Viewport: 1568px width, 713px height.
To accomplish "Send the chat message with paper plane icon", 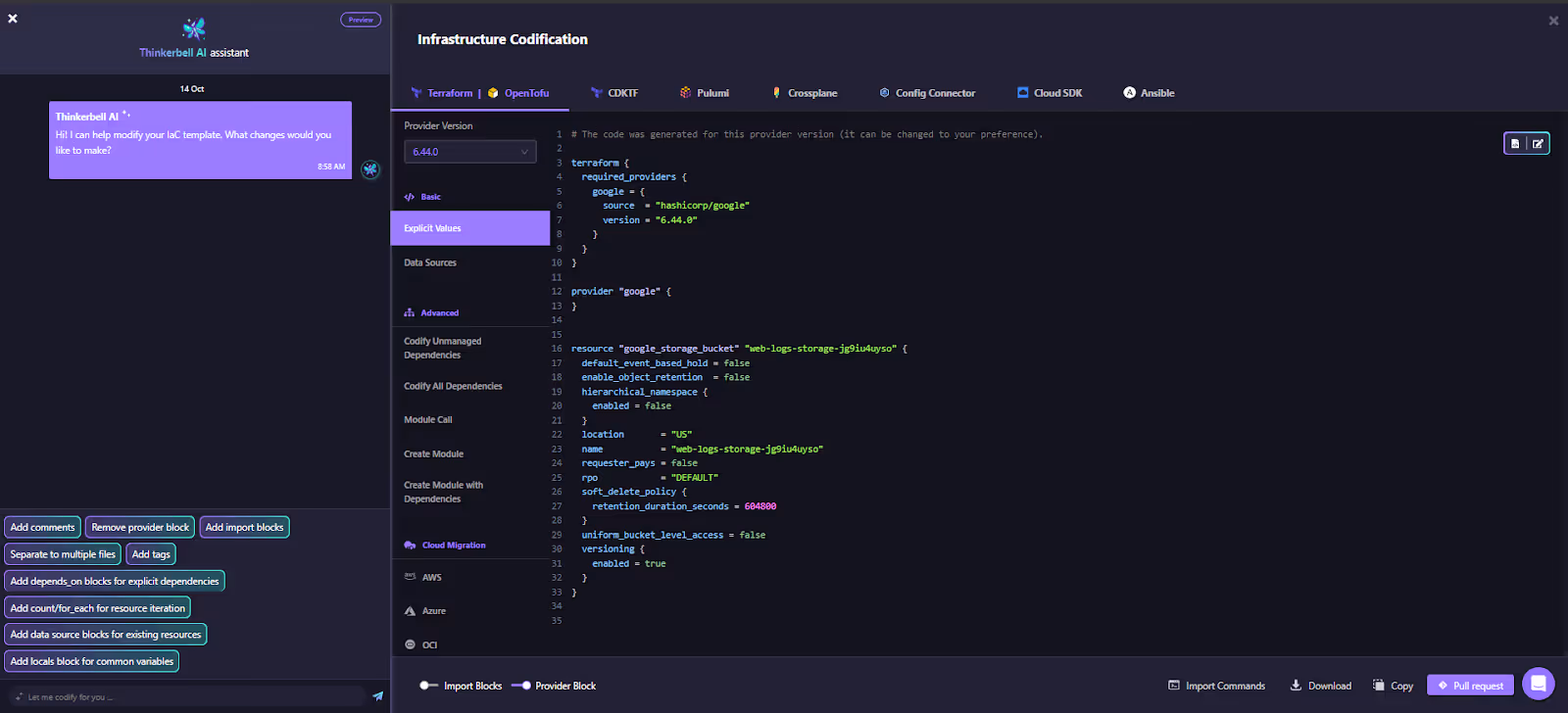I will (377, 696).
